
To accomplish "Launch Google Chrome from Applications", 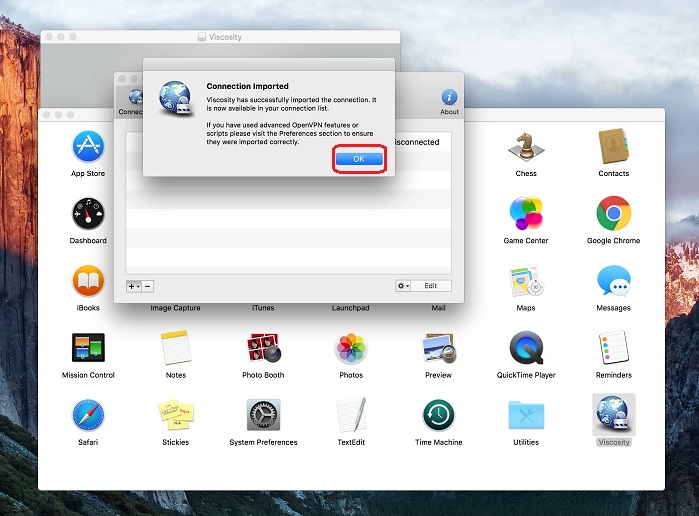I will [x=613, y=214].
